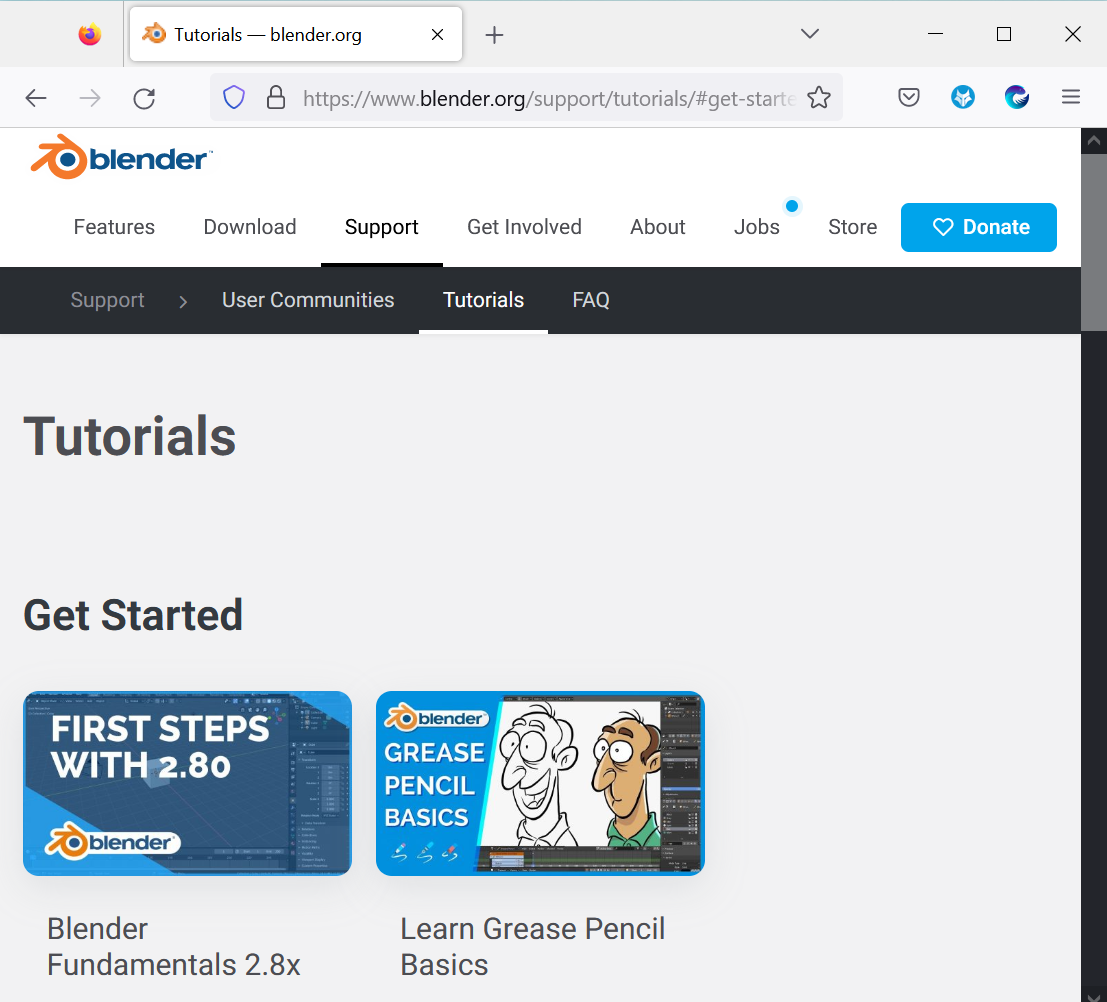This screenshot has height=1002, width=1107.
Task: Save the page to Pocket
Action: click(x=909, y=97)
